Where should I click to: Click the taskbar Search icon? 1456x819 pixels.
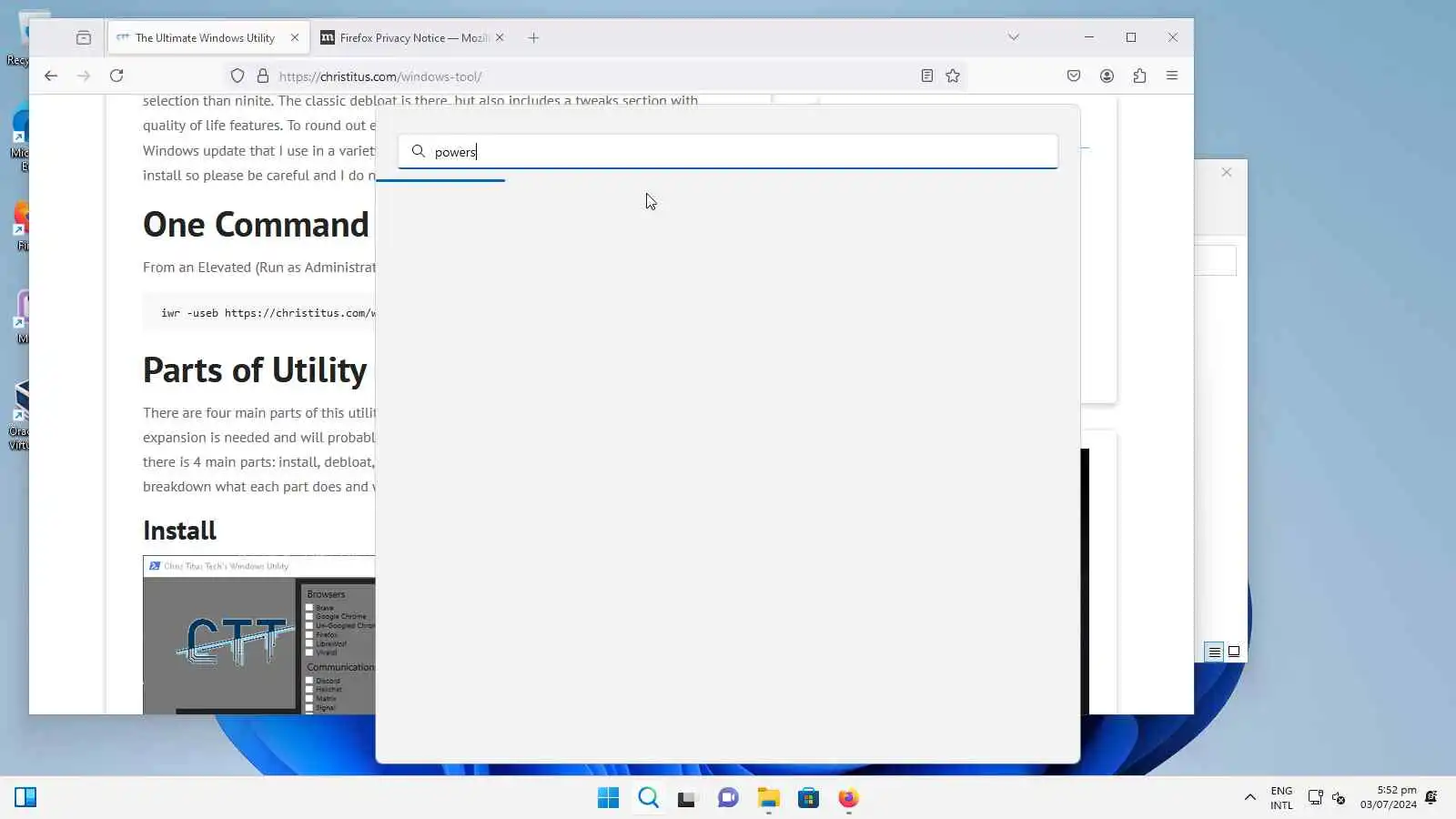coord(648,798)
